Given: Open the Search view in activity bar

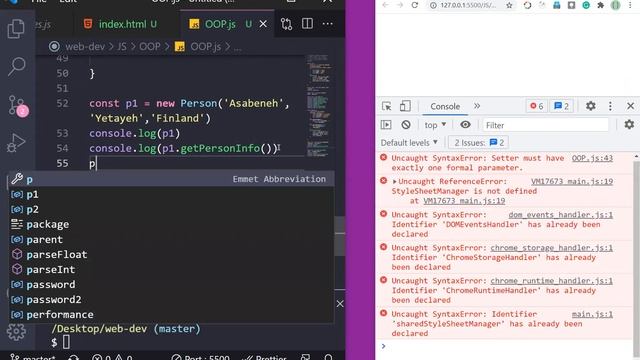Looking at the screenshot, I should click(x=17, y=66).
